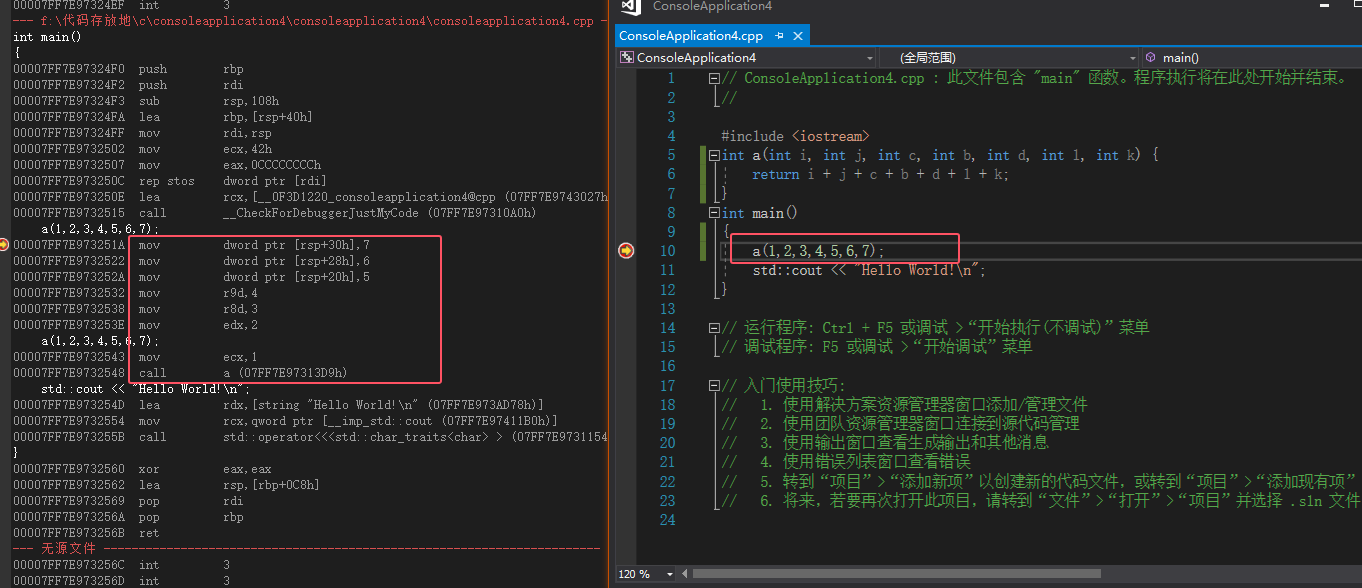
Task: Click the a(1,2,3,4,5,6,7); call in editor
Action: [819, 251]
